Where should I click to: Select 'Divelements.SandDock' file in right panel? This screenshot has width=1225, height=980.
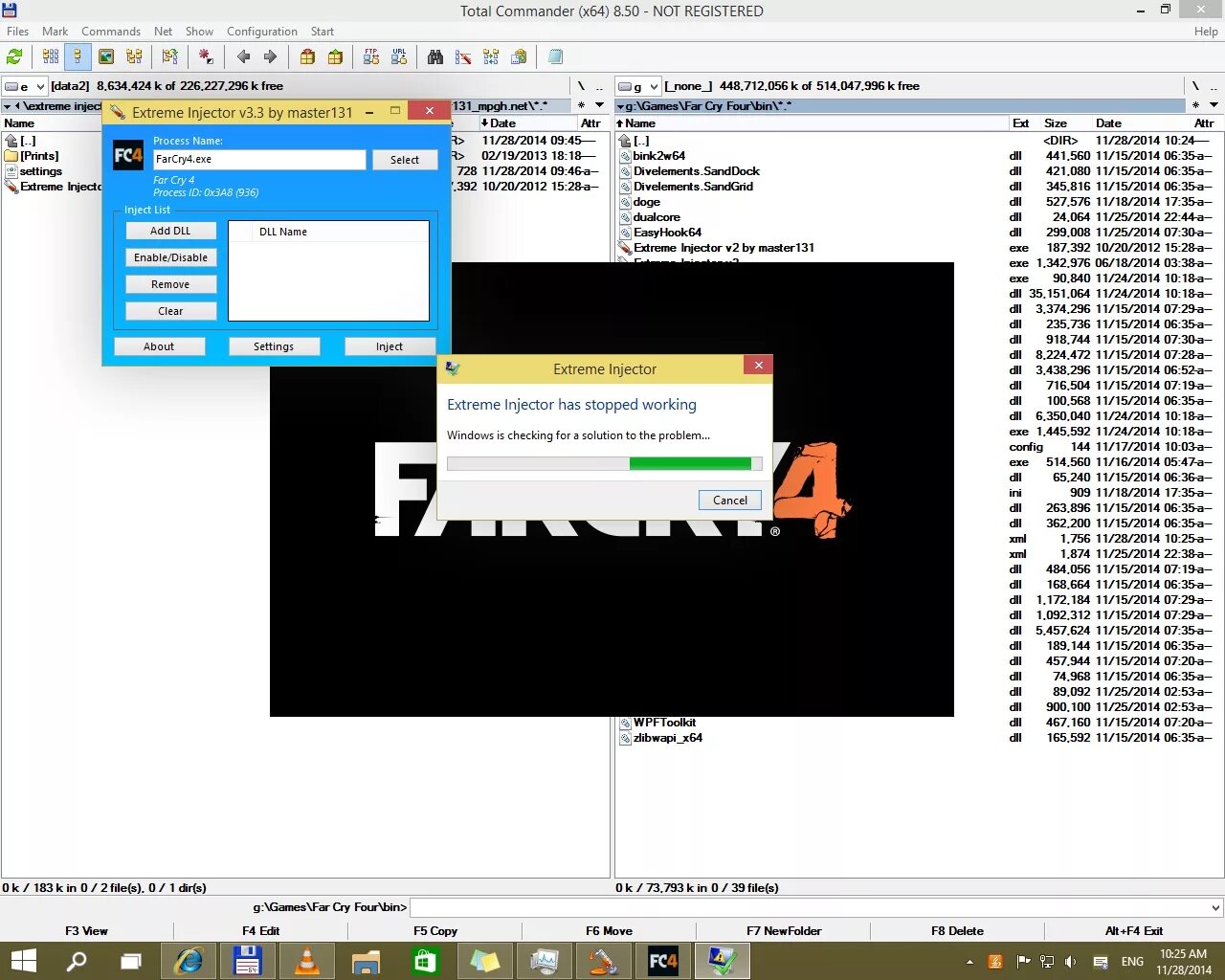click(x=696, y=171)
